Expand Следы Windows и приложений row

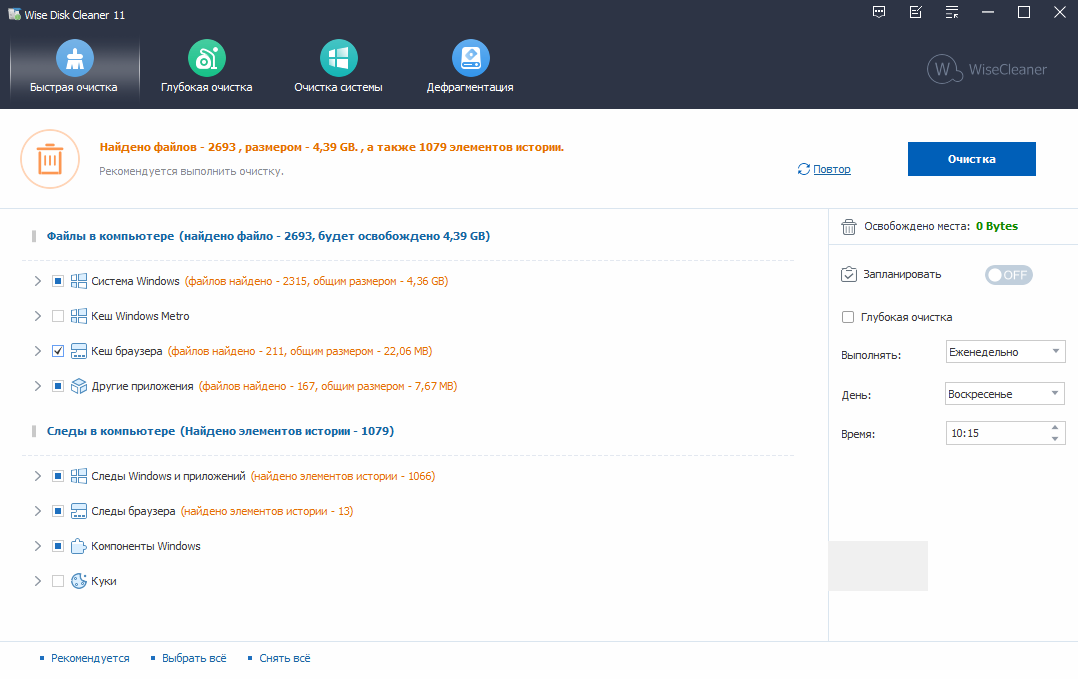[38, 476]
